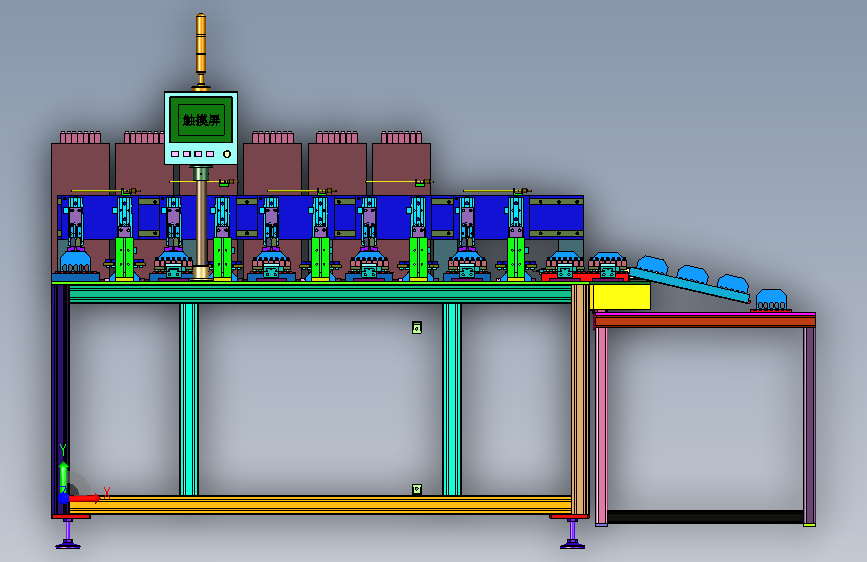Select the signal tower light above the touchscreen

click(201, 51)
